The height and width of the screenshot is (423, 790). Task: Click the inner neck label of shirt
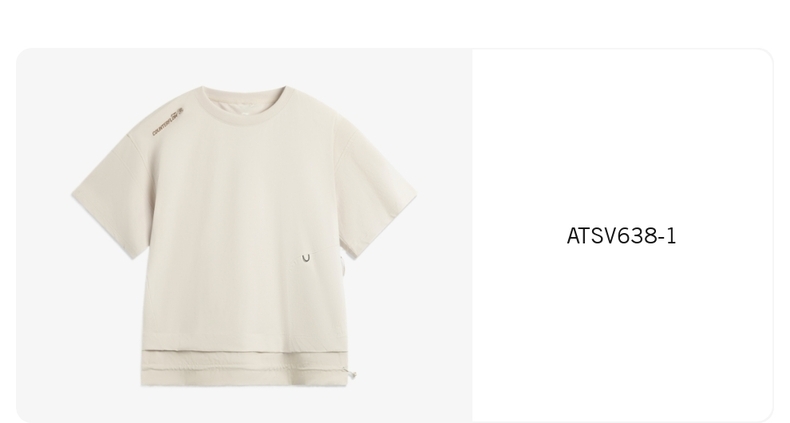(x=244, y=113)
